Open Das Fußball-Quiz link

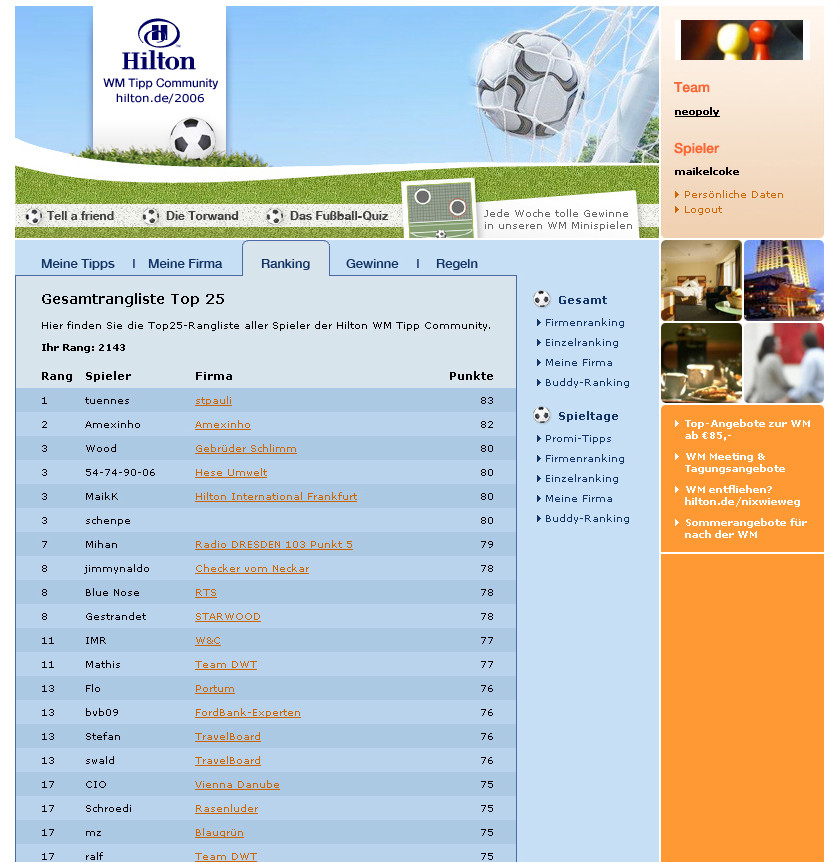click(339, 216)
